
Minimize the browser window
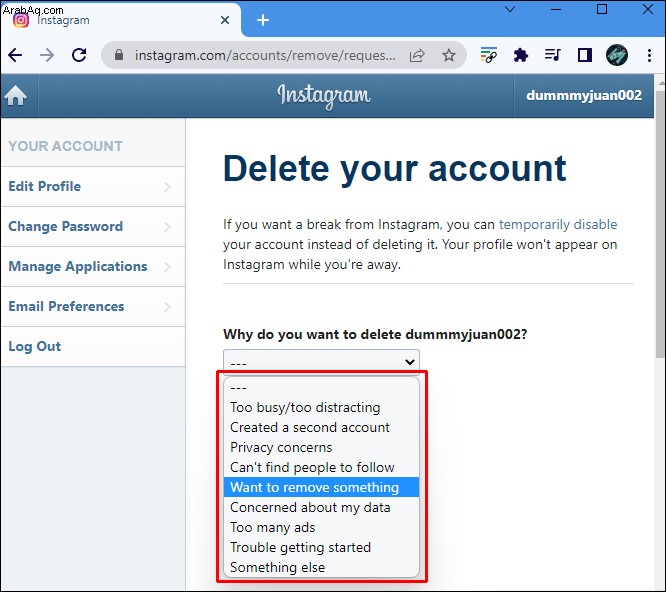[556, 9]
